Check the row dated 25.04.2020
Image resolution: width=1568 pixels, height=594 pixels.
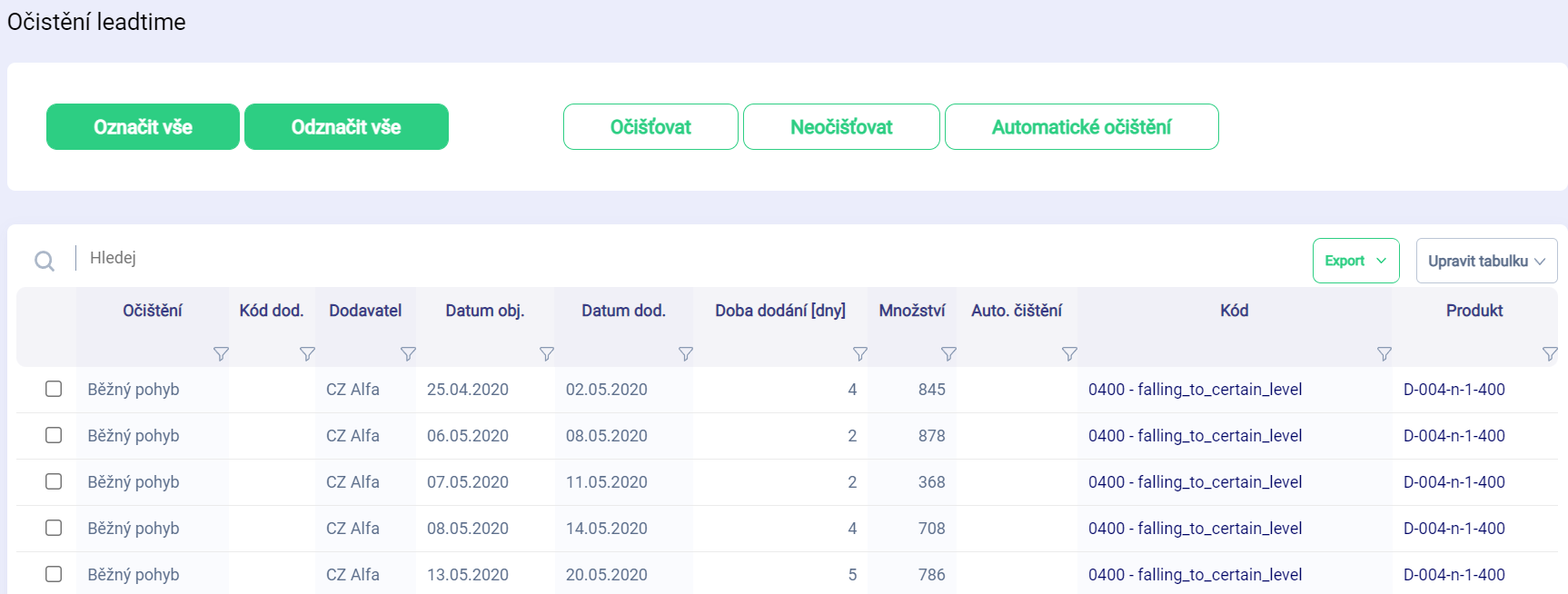(x=54, y=389)
